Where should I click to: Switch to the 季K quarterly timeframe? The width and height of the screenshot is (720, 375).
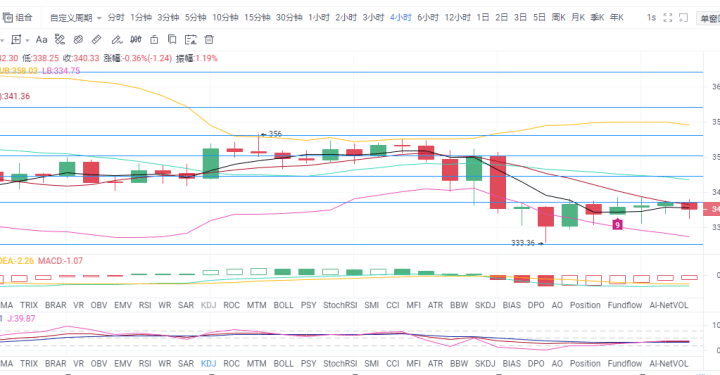[597, 17]
